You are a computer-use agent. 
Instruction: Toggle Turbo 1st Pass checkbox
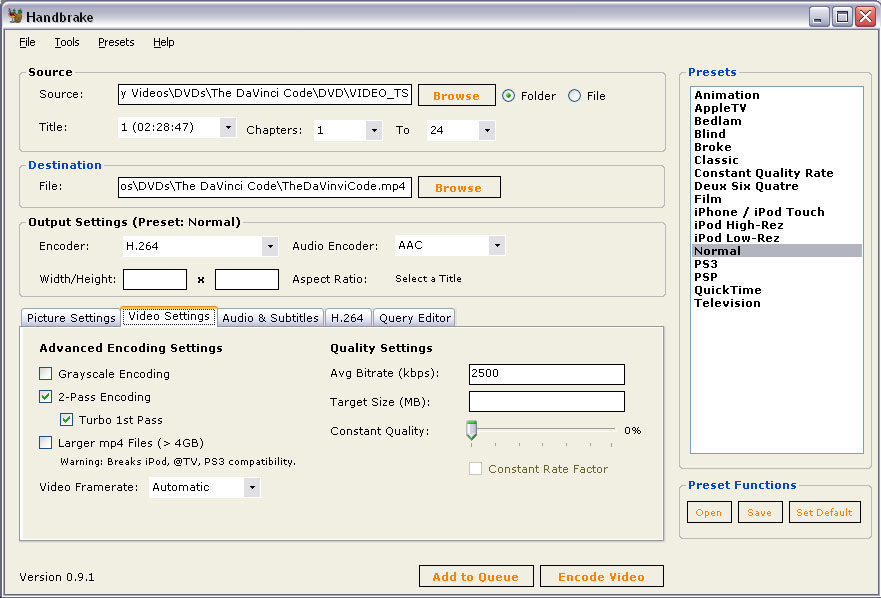click(x=66, y=420)
